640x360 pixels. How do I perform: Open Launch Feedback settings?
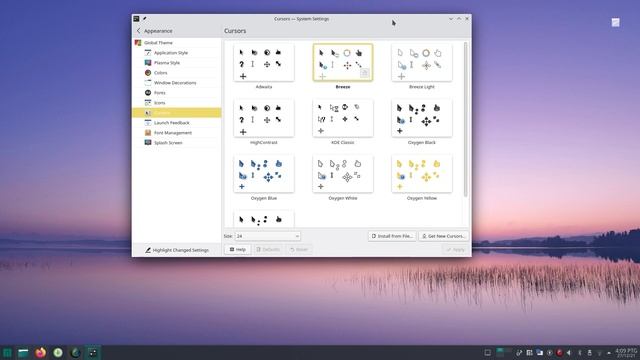176,123
